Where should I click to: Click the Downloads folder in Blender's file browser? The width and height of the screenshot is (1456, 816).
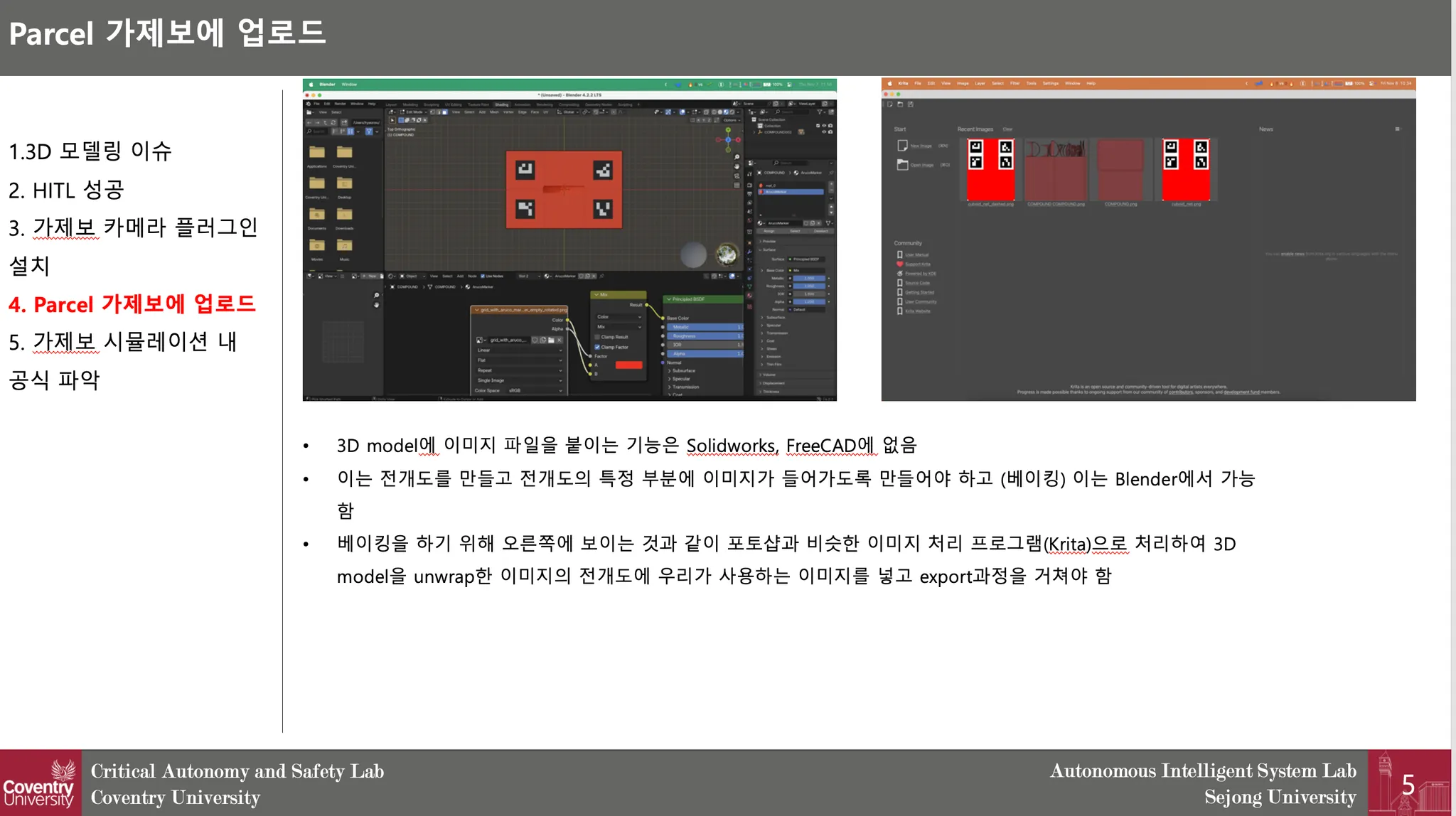tap(344, 215)
